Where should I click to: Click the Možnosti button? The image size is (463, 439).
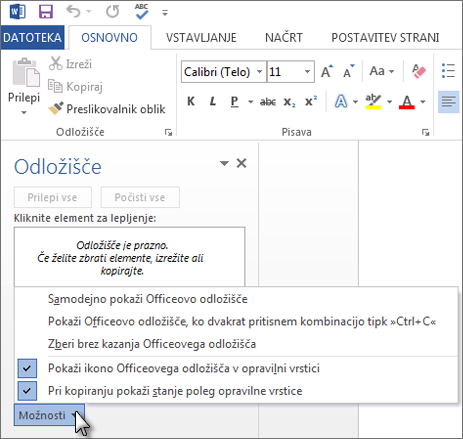pos(49,415)
